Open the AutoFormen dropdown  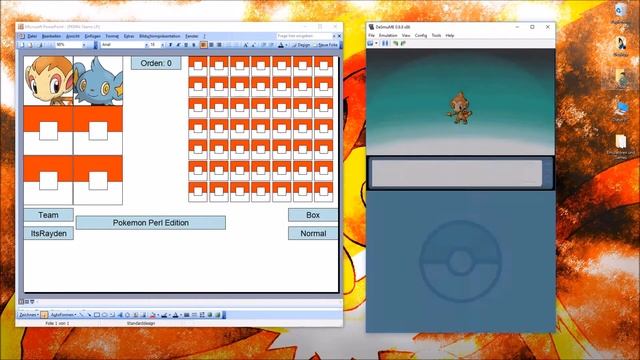pyautogui.click(x=63, y=315)
